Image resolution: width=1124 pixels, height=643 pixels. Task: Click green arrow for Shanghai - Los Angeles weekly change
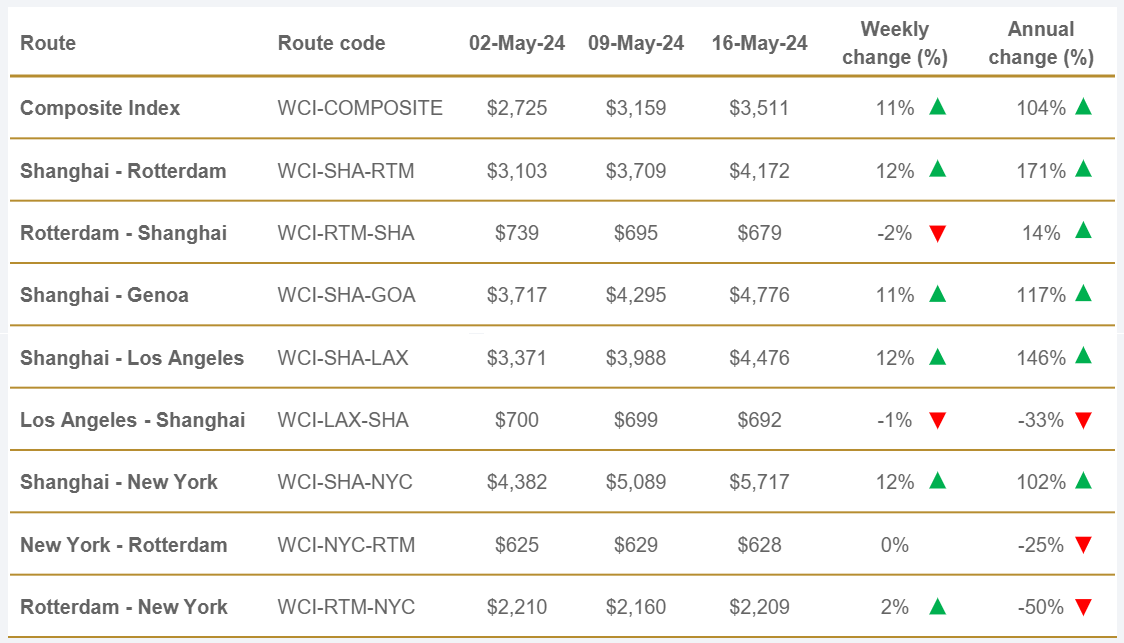937,357
